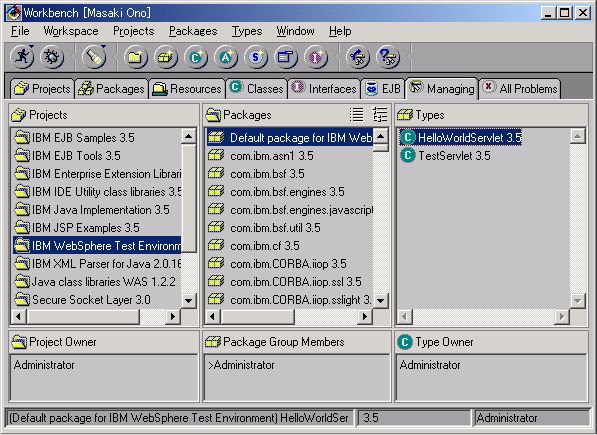Open the Packages menu
Viewport: 597px width, 435px height.
193,31
